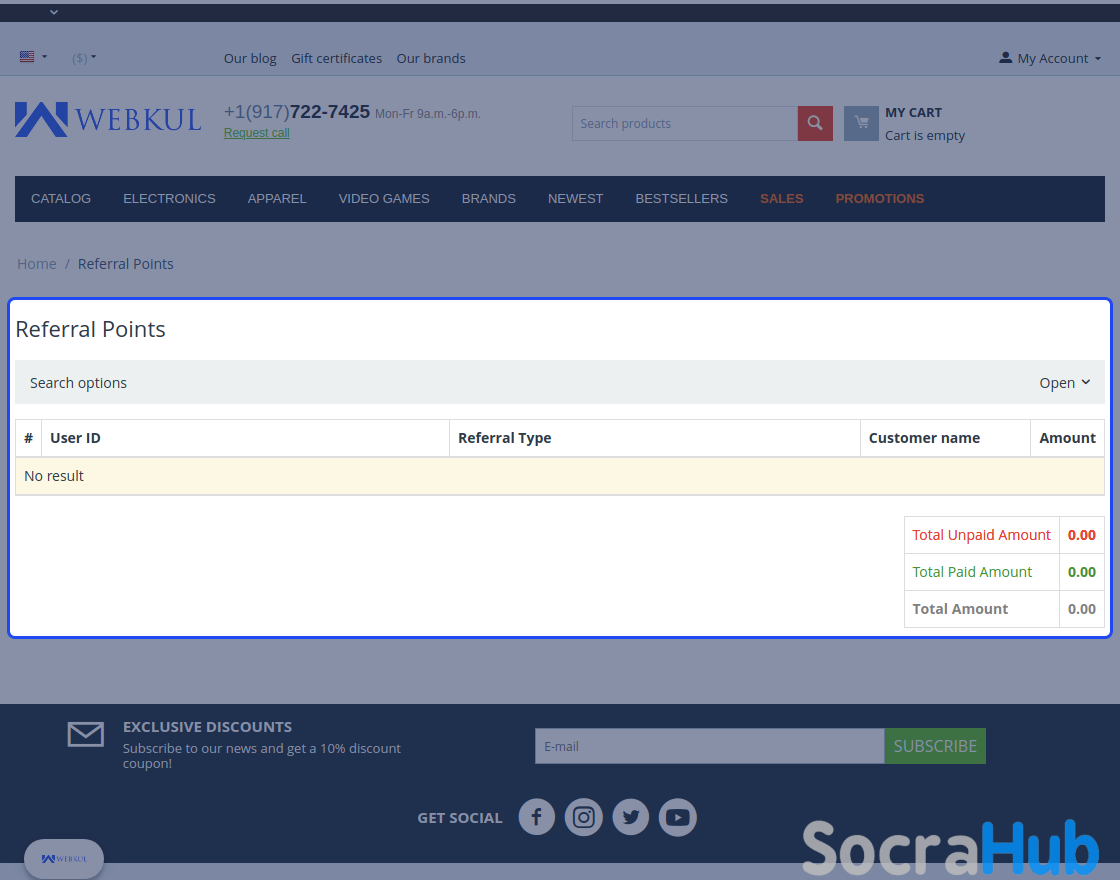Focus the Search products field

pyautogui.click(x=684, y=124)
